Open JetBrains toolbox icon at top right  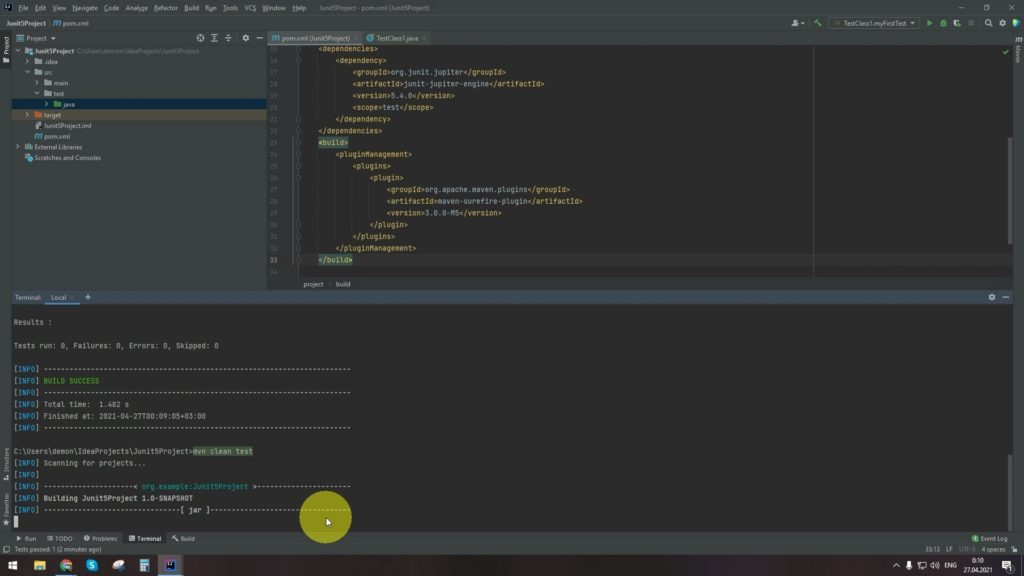pyautogui.click(x=1016, y=24)
